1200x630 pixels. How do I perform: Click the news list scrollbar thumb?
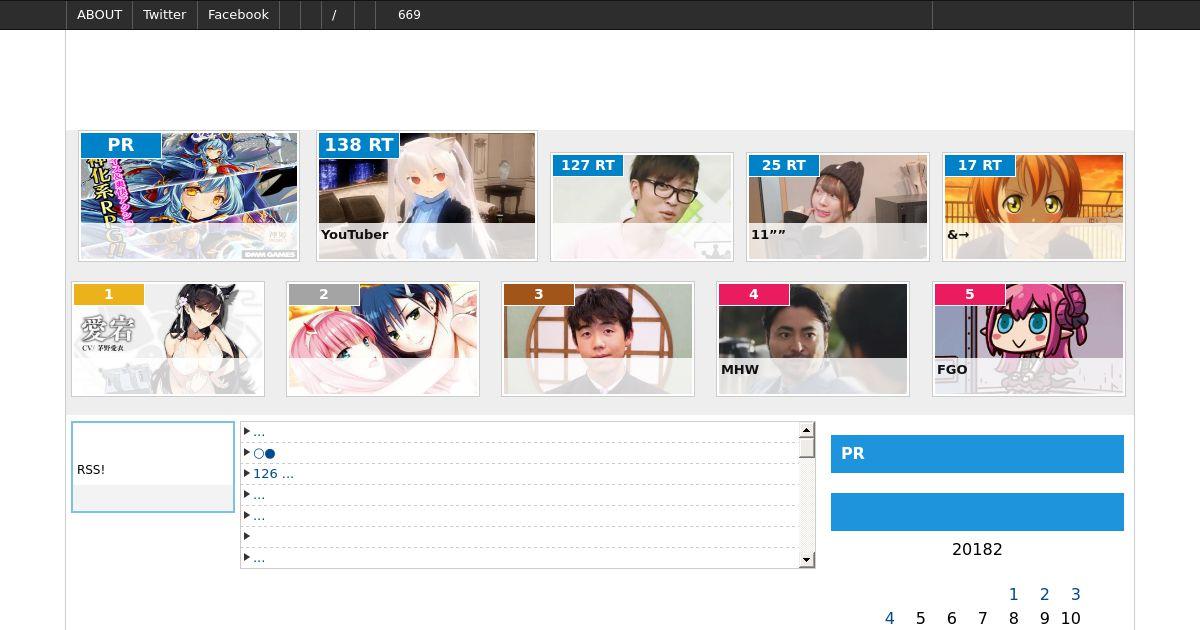pyautogui.click(x=807, y=448)
